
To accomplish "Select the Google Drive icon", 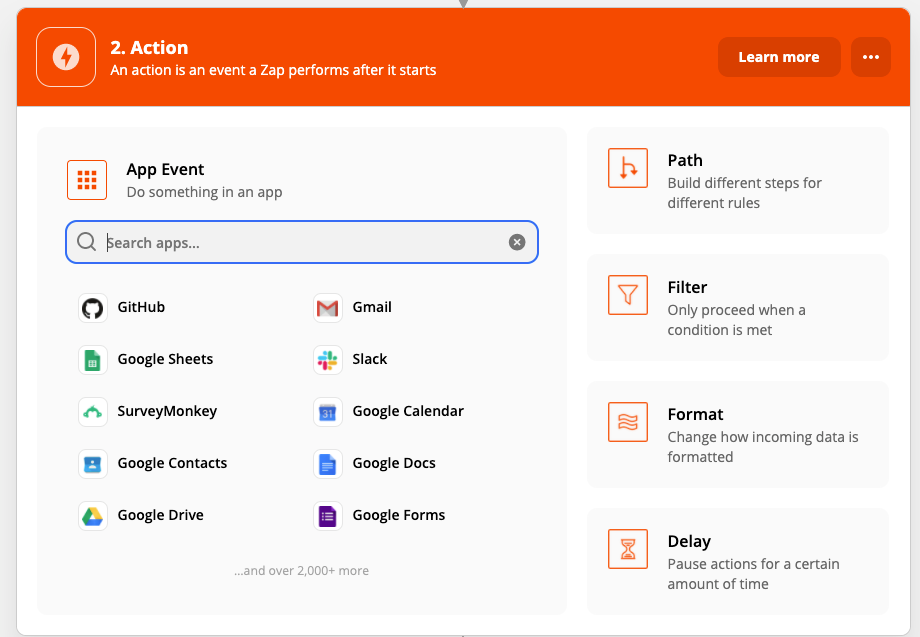I will [93, 516].
